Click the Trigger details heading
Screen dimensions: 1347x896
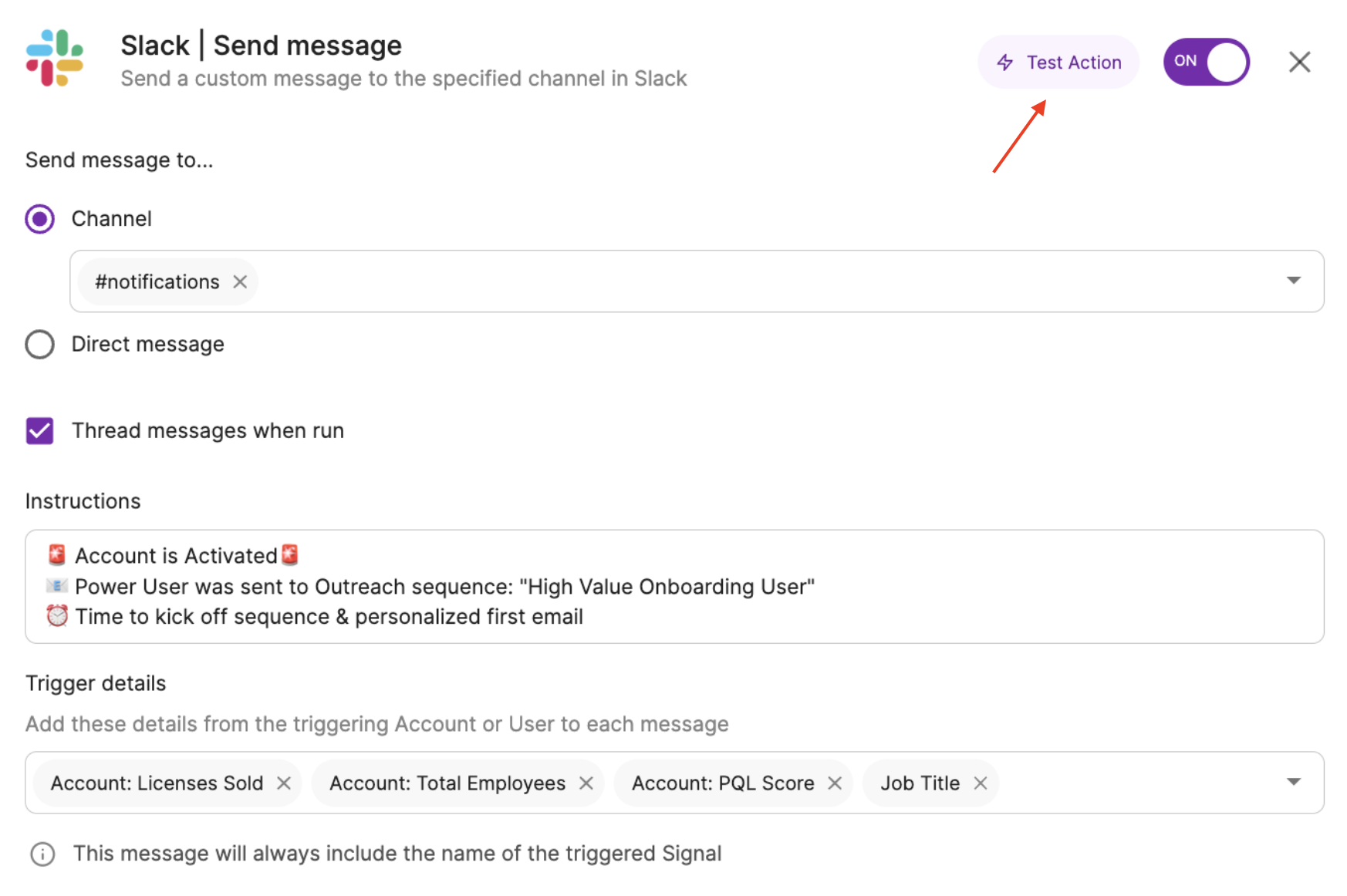point(96,684)
